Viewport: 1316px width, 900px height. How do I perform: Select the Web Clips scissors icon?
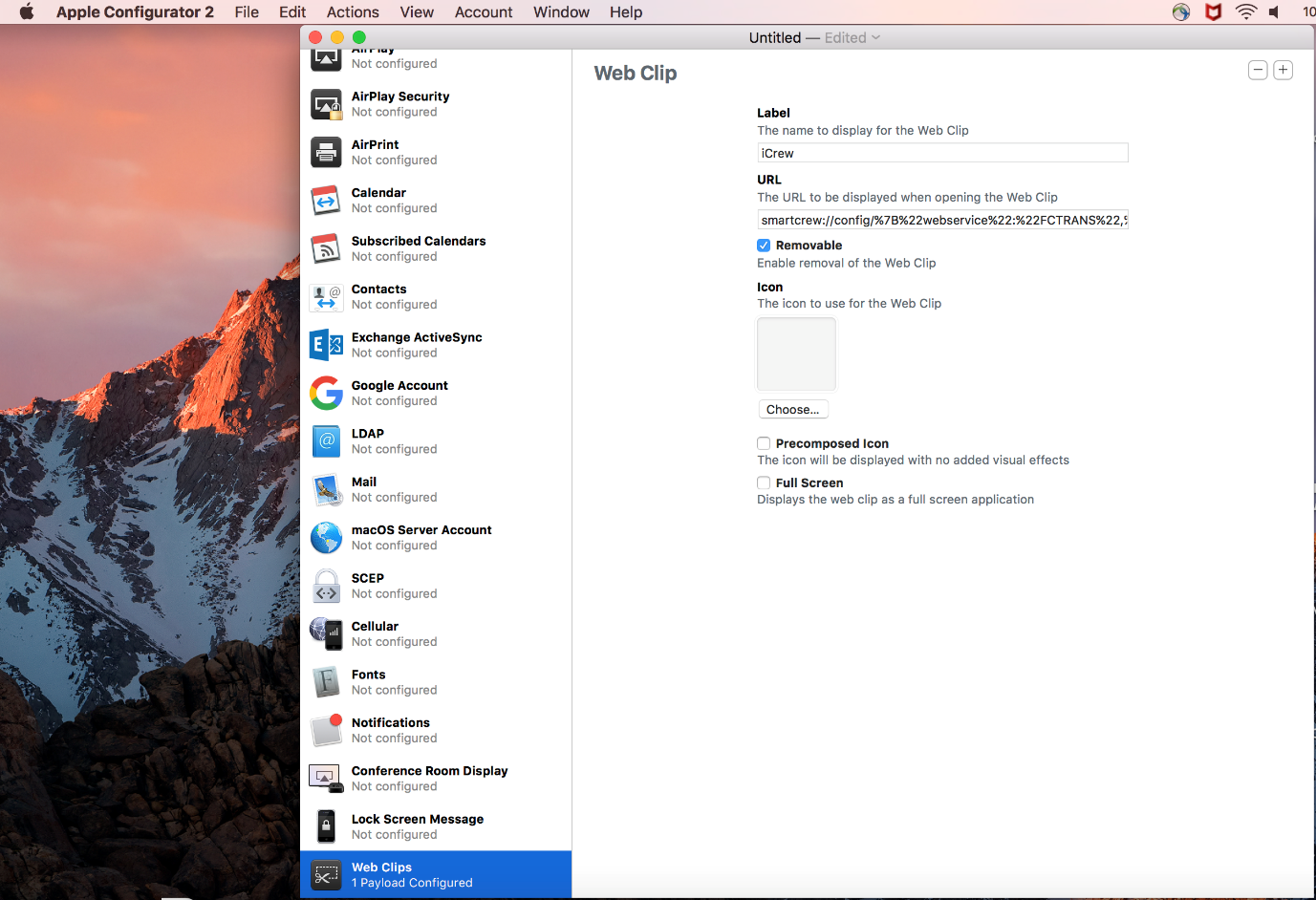[x=326, y=875]
